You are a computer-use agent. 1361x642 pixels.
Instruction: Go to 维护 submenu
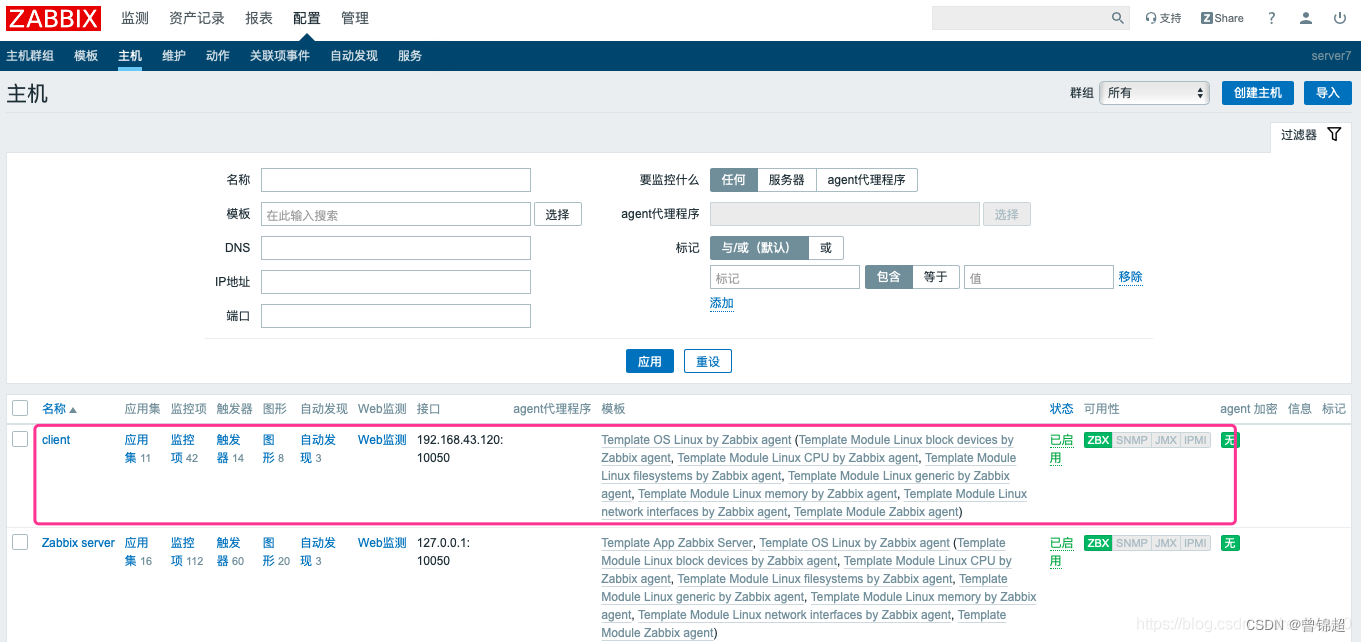pos(174,56)
